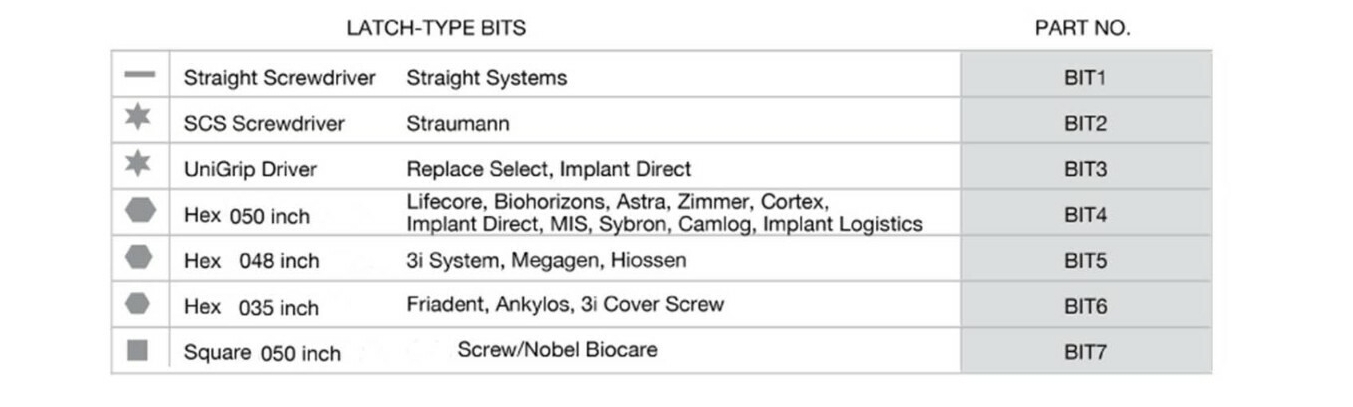Click the Hex 048 inch hexagon icon
Viewport: 1353px width, 407px height.
pyautogui.click(x=139, y=257)
